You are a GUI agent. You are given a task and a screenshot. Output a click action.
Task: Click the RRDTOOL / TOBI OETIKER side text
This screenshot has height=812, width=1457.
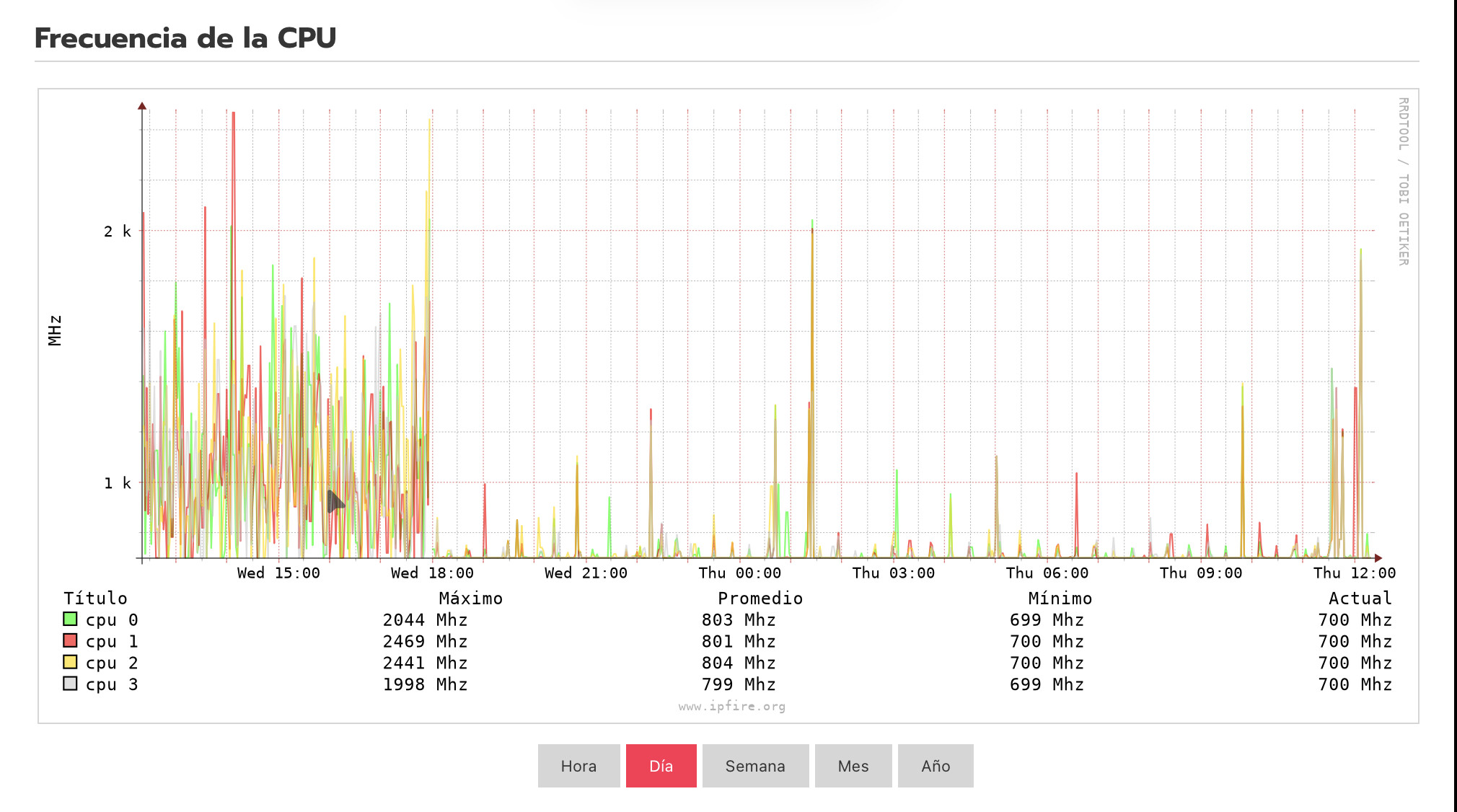point(1403,181)
